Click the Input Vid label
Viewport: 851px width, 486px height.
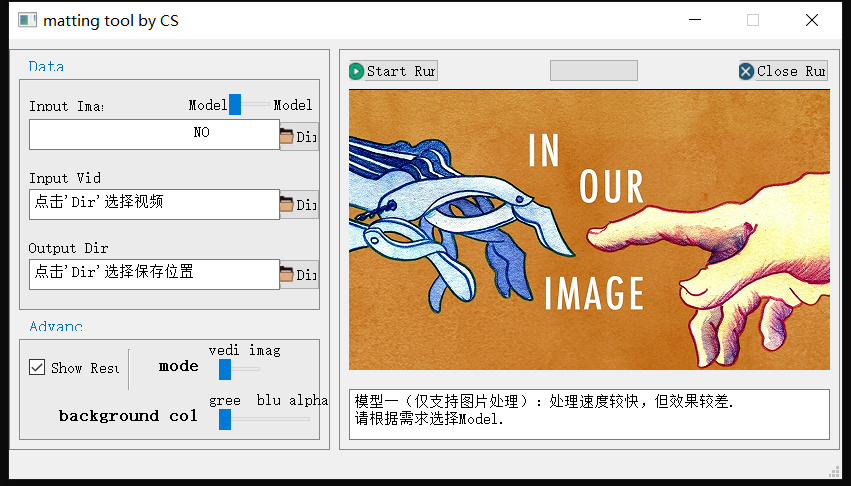point(65,178)
